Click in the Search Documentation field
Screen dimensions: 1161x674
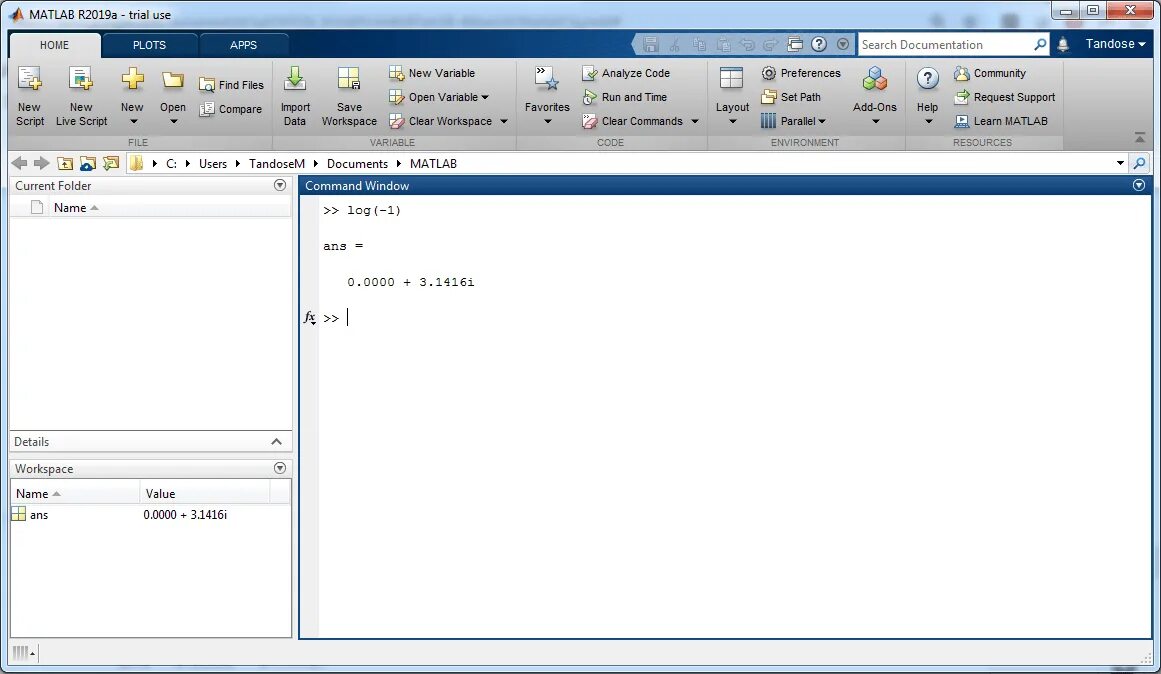(946, 44)
